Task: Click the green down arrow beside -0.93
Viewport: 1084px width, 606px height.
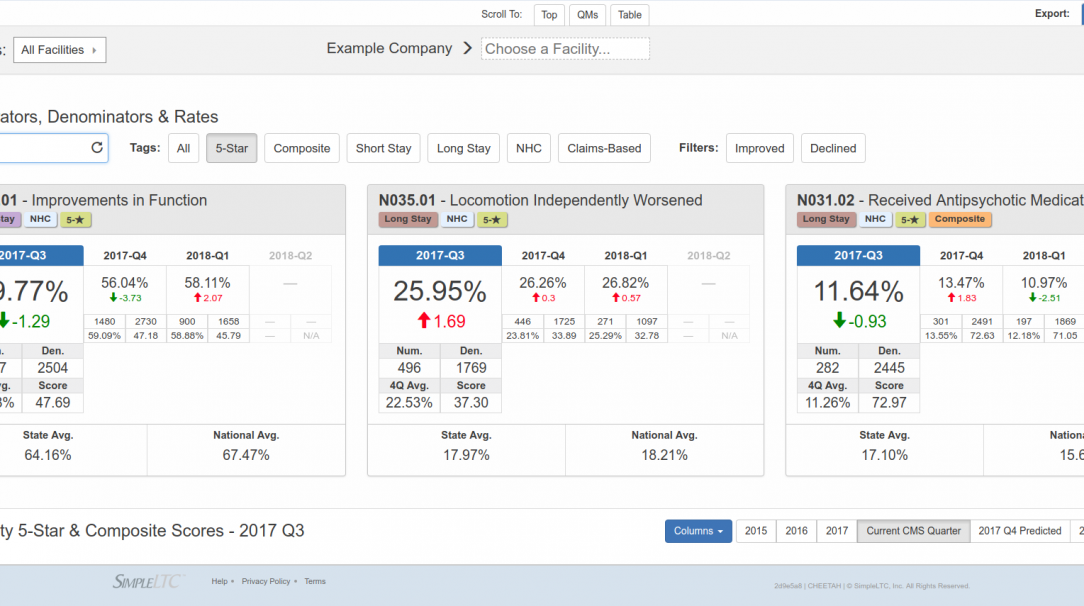Action: point(840,322)
